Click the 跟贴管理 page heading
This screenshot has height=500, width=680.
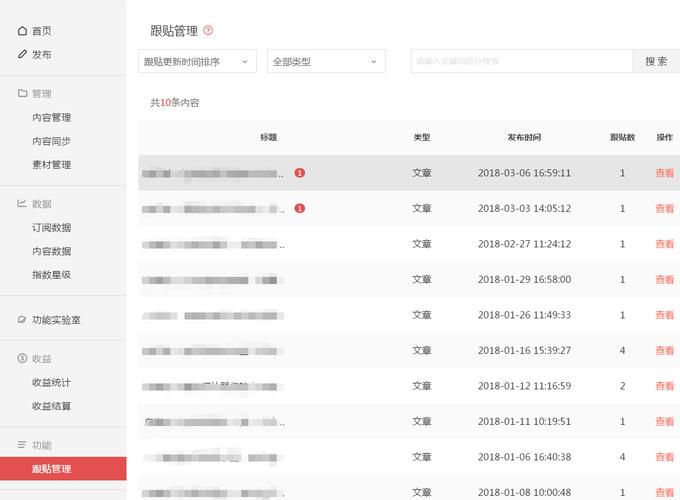[174, 31]
